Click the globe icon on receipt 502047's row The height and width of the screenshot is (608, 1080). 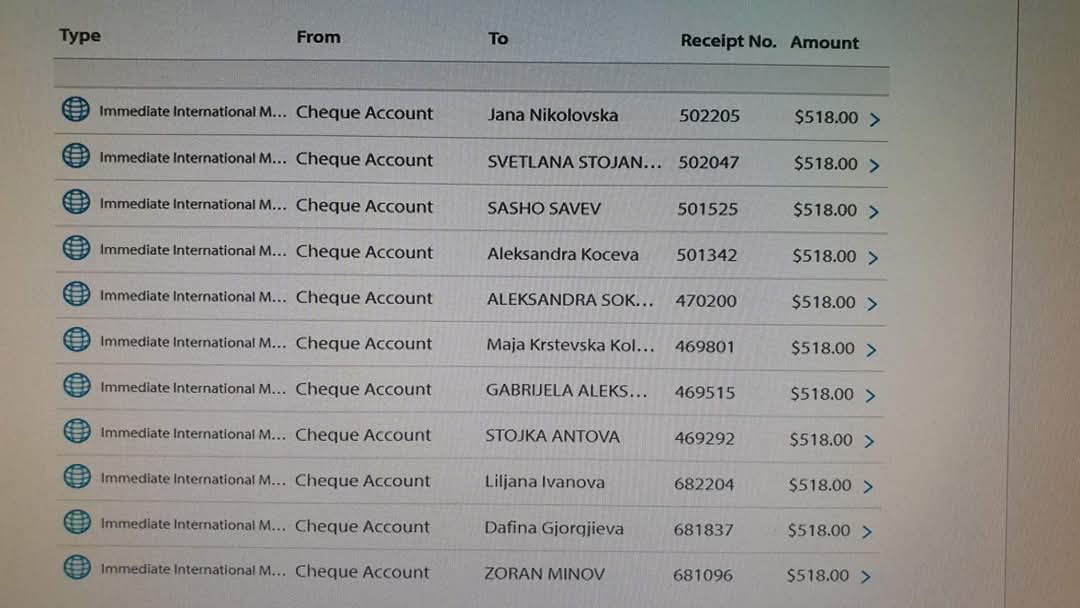(76, 155)
